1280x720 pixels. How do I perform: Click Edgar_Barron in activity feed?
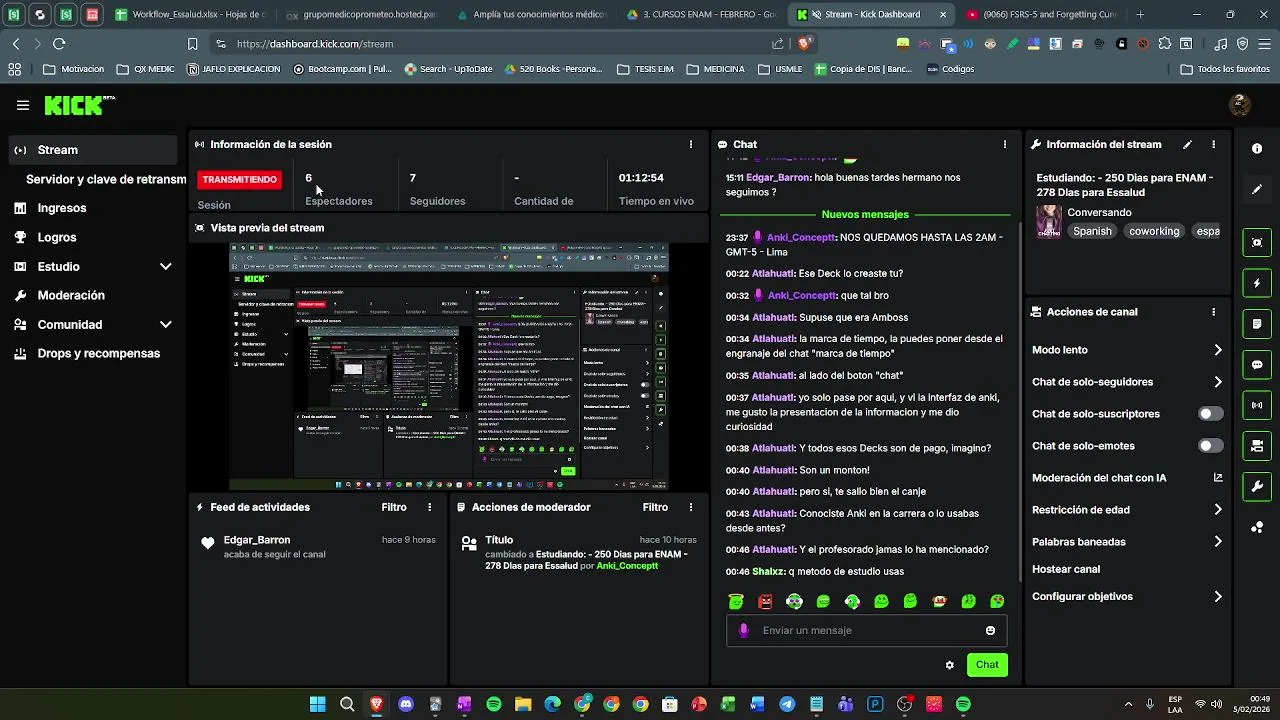click(257, 540)
